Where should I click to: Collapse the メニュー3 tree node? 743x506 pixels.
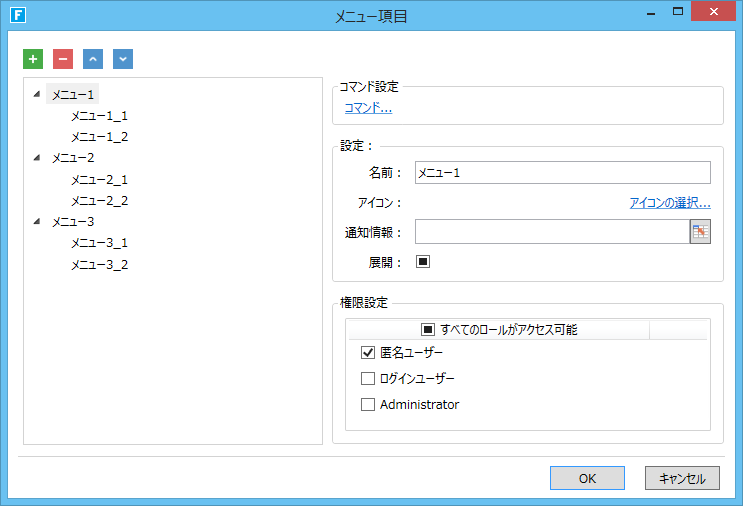[x=37, y=221]
